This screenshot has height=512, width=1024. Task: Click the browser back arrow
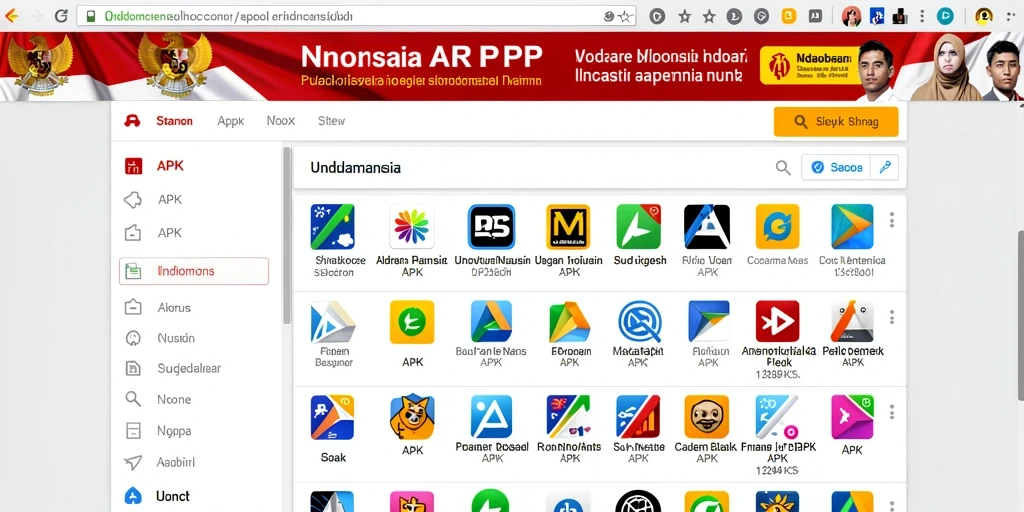click(11, 16)
